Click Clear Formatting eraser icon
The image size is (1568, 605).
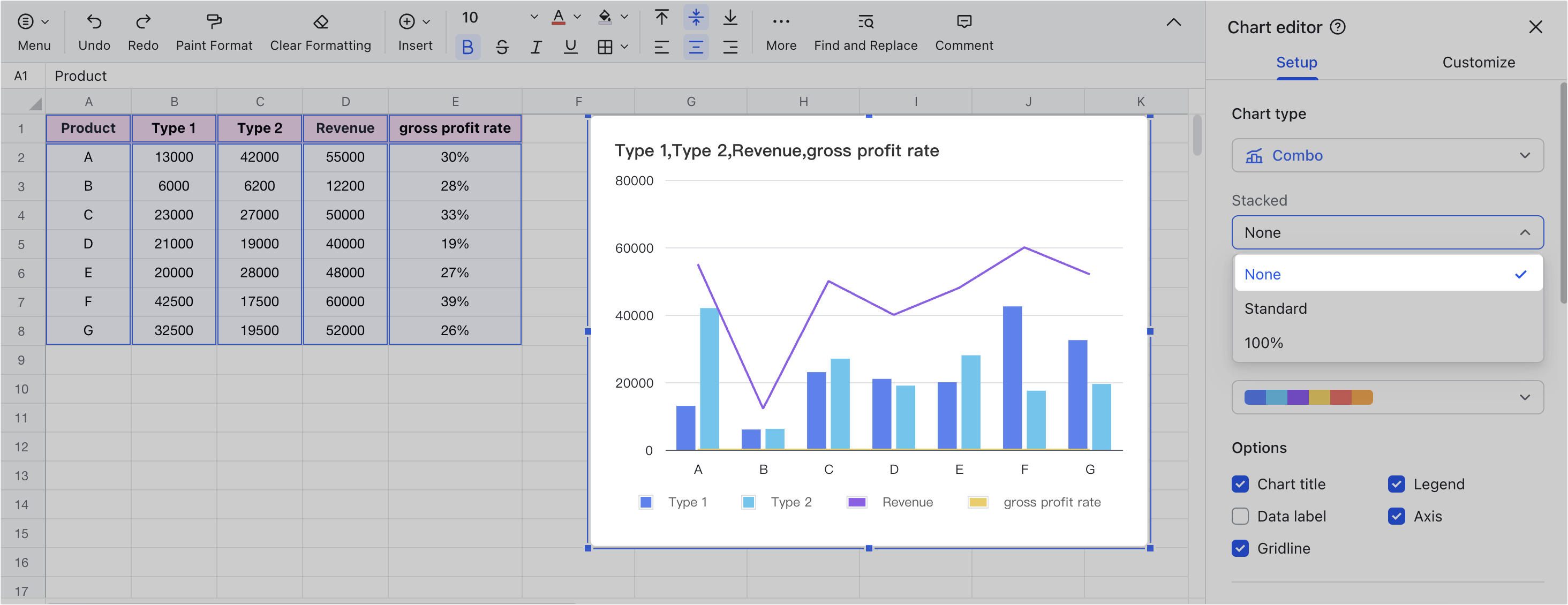click(x=320, y=22)
